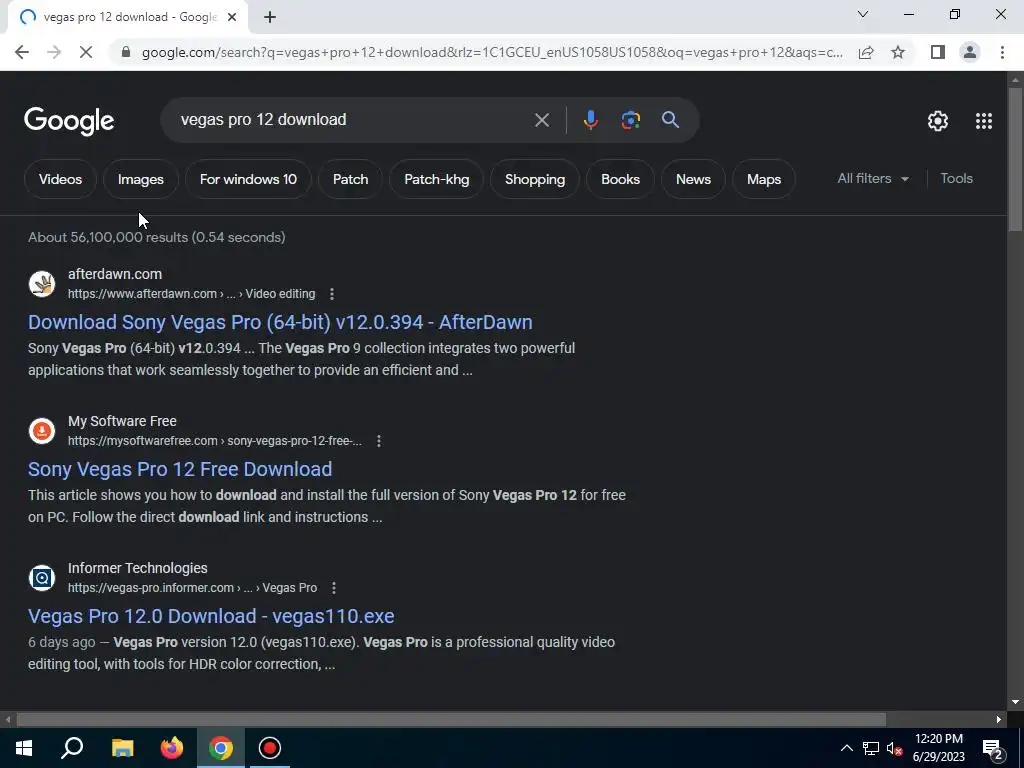Open Windows taskbar search
1024x768 pixels.
(72, 748)
